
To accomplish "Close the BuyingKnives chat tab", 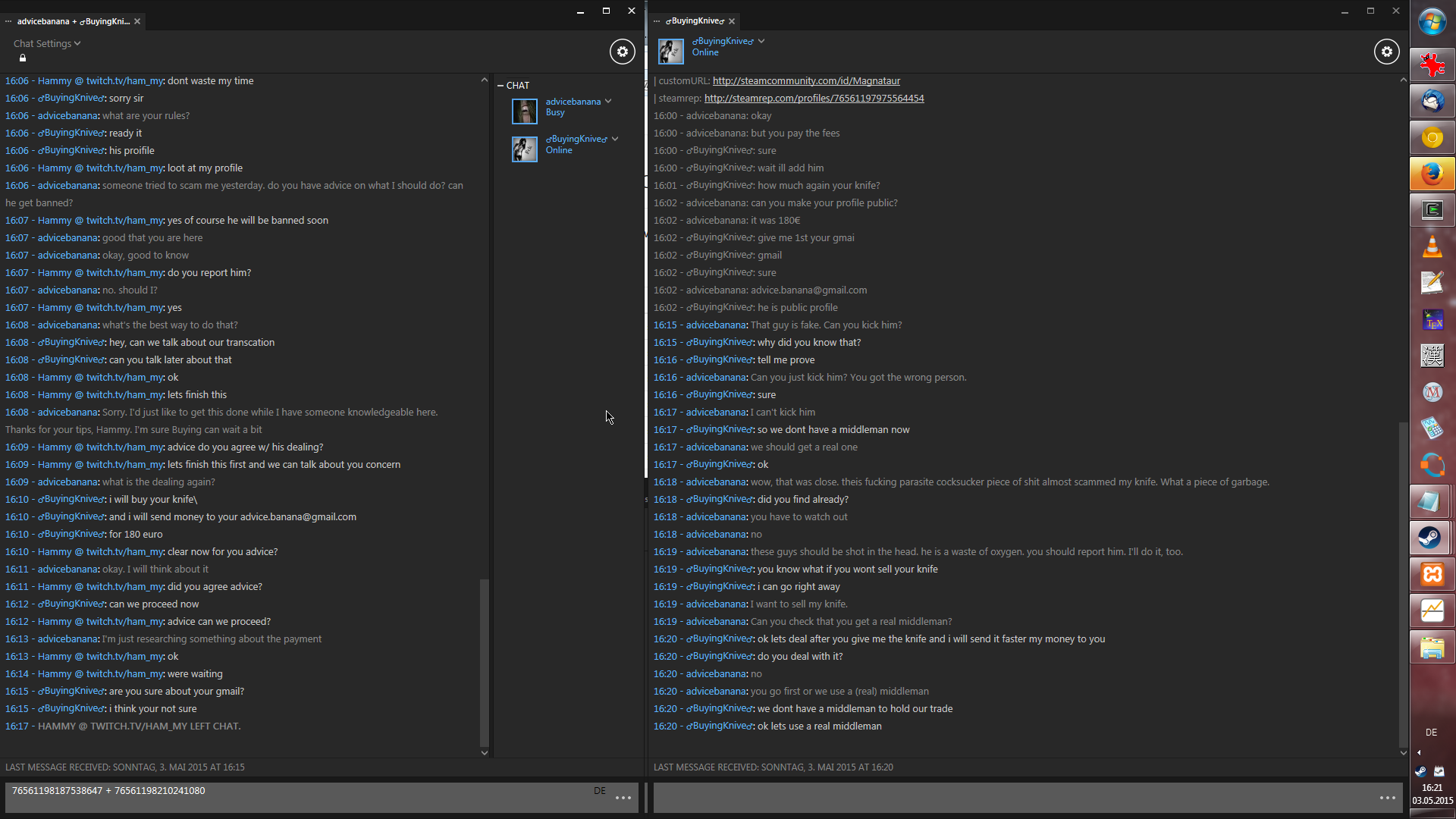I will [x=732, y=21].
